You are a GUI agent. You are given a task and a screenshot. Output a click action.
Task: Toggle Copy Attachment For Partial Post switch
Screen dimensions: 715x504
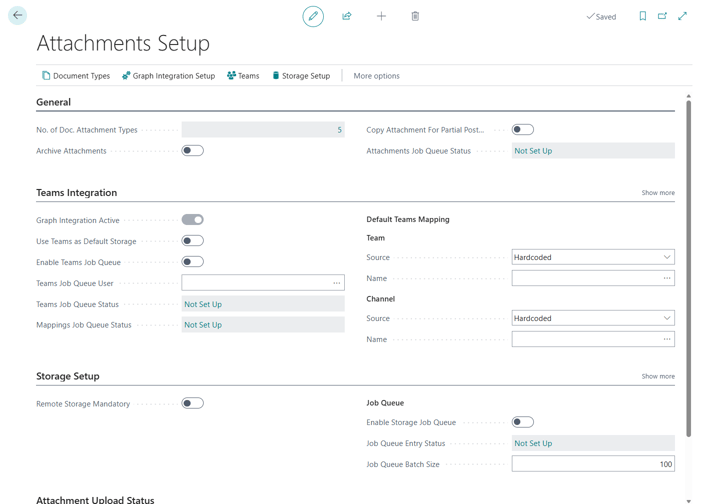pyautogui.click(x=523, y=130)
